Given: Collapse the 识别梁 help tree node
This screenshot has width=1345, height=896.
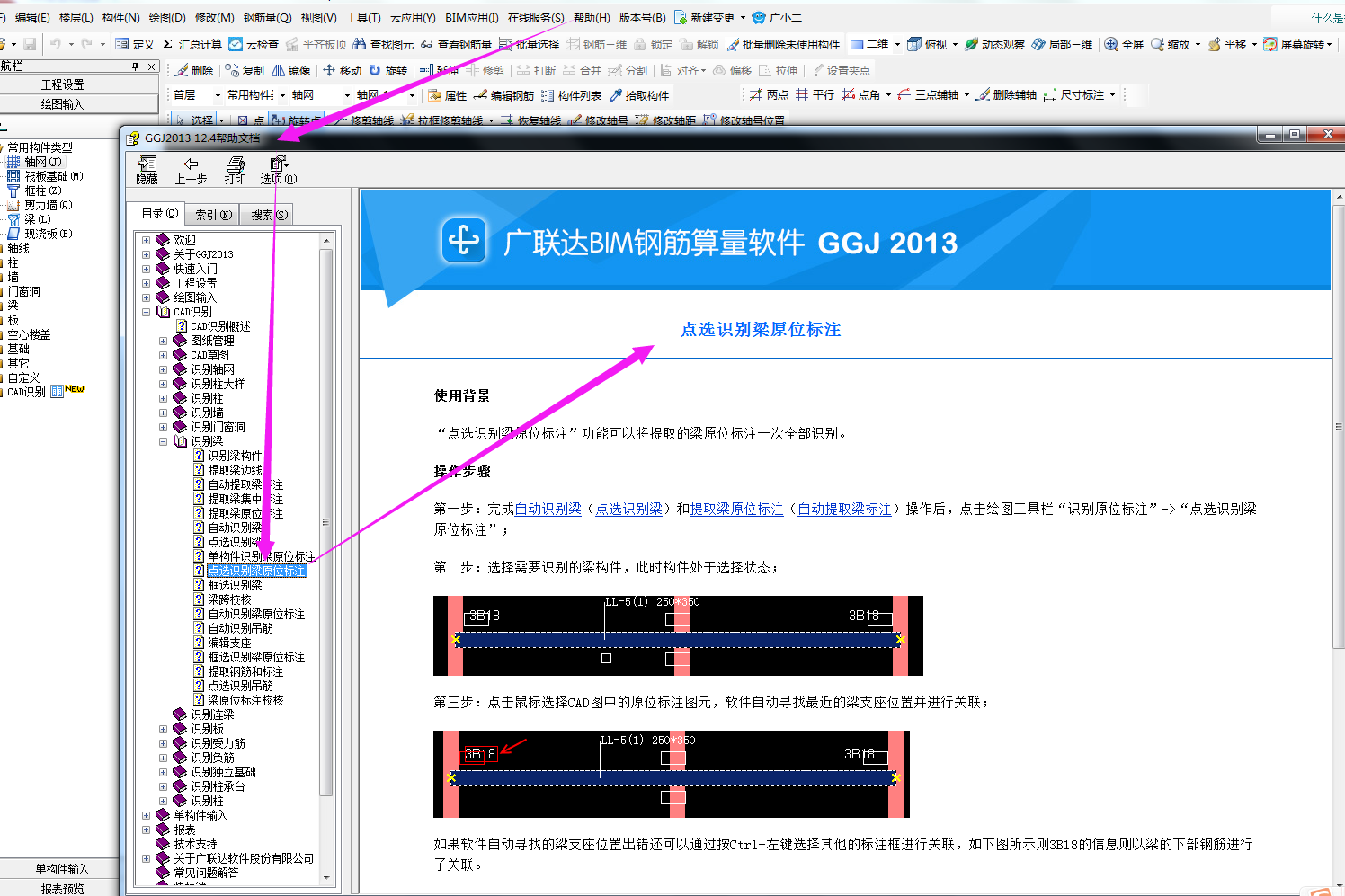Looking at the screenshot, I should pos(164,441).
